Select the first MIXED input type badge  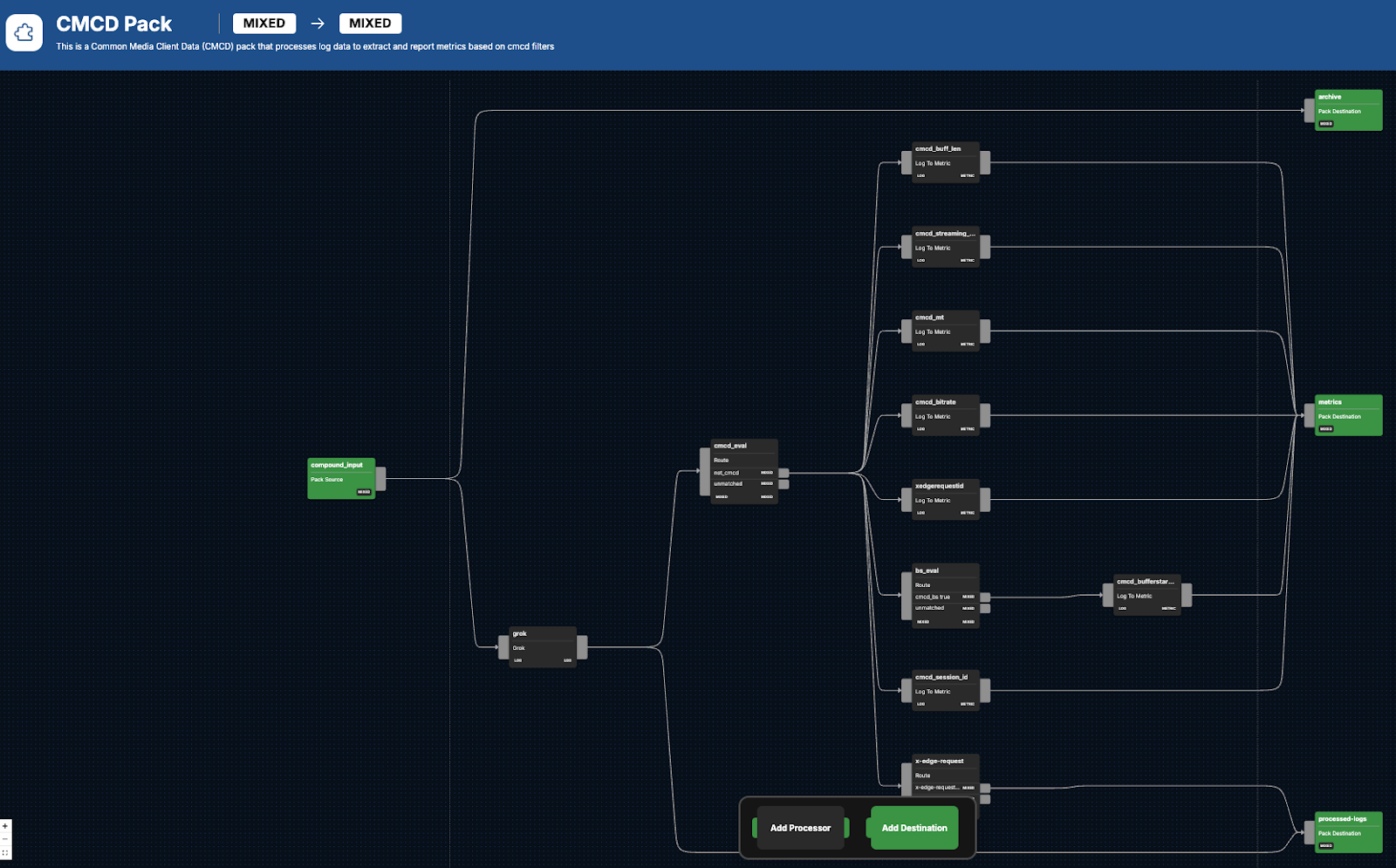click(x=263, y=24)
